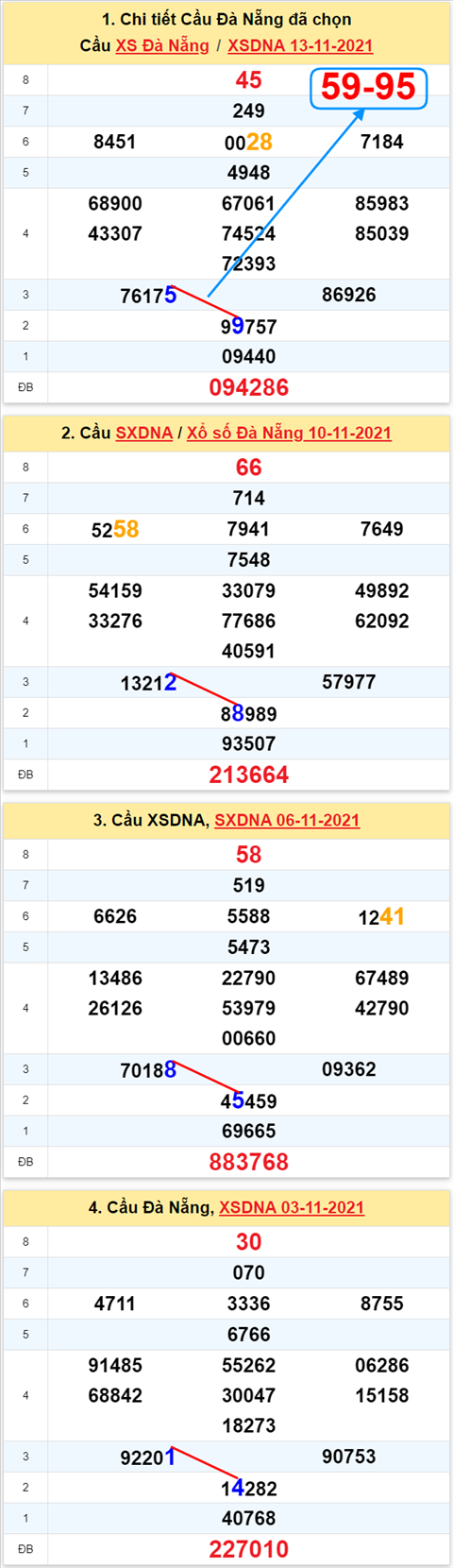Click number 14282 in fourth table
This screenshot has height=1568, width=453.
coord(249,1488)
